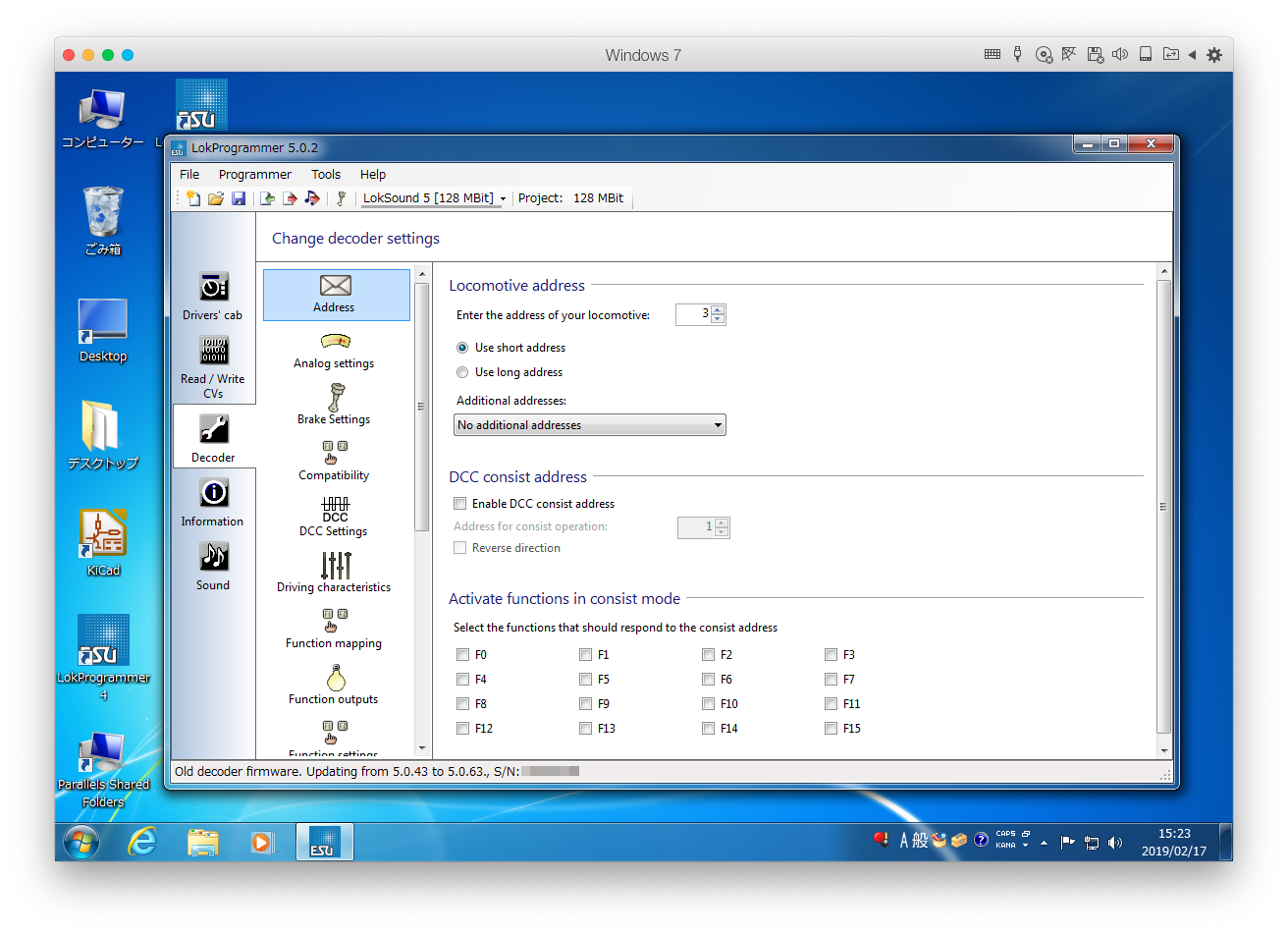
Task: Open the Drivers' cab panel
Action: pyautogui.click(x=213, y=296)
